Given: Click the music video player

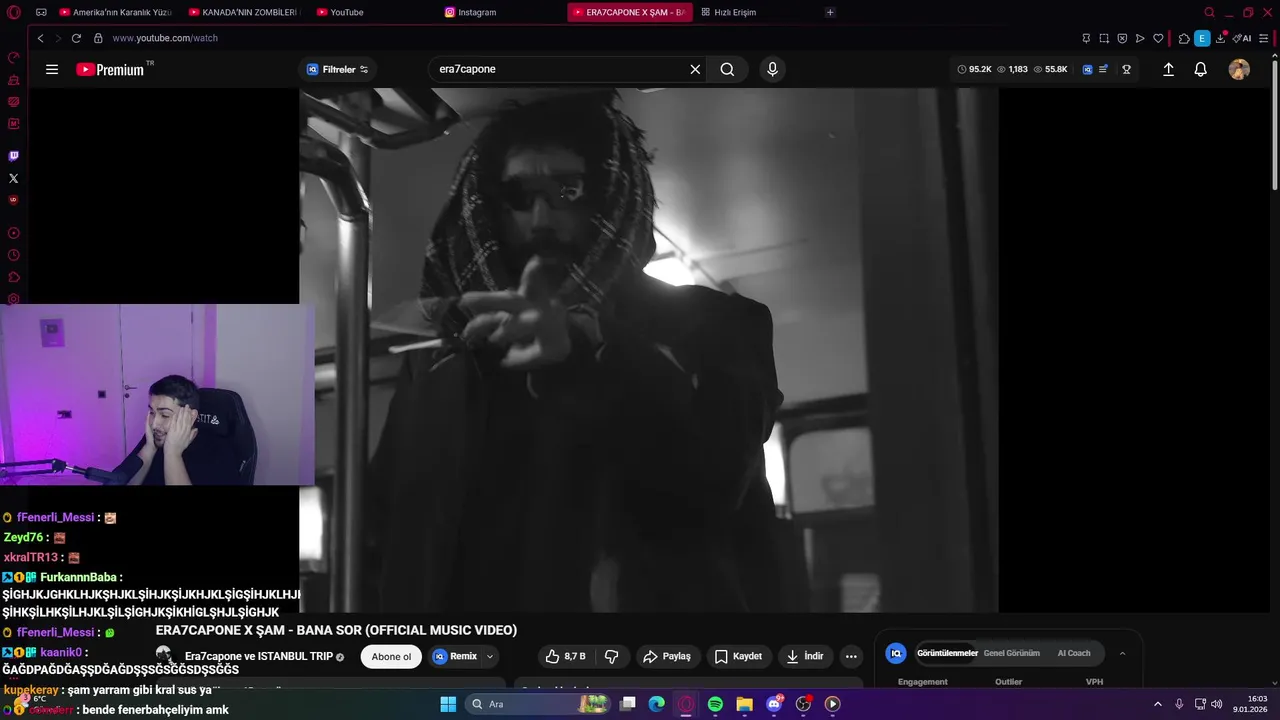Looking at the screenshot, I should click(x=648, y=350).
